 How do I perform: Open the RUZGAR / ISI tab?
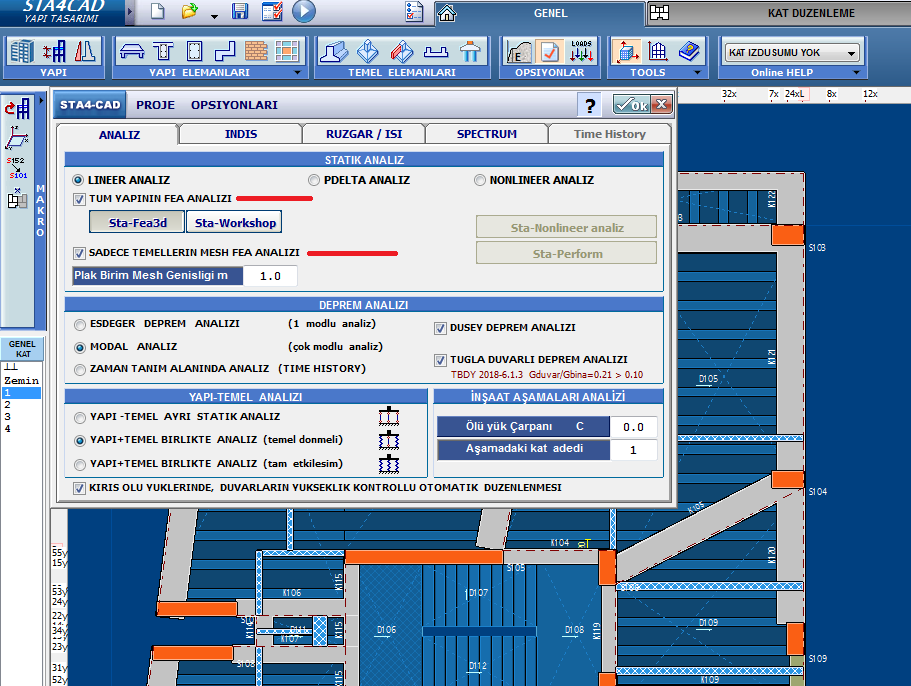363,134
